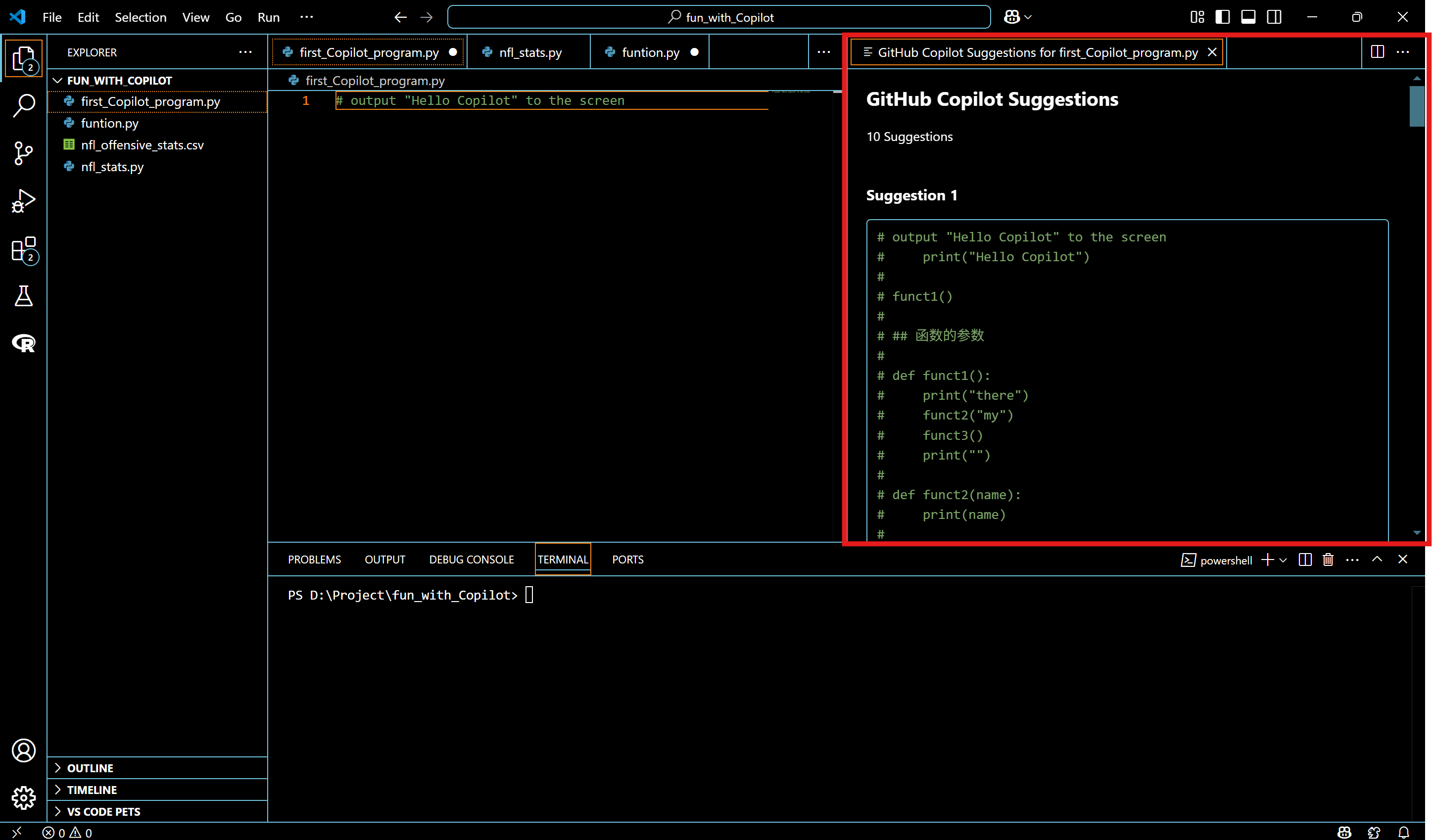Kill terminal with trash icon
1432x840 pixels.
pos(1328,560)
